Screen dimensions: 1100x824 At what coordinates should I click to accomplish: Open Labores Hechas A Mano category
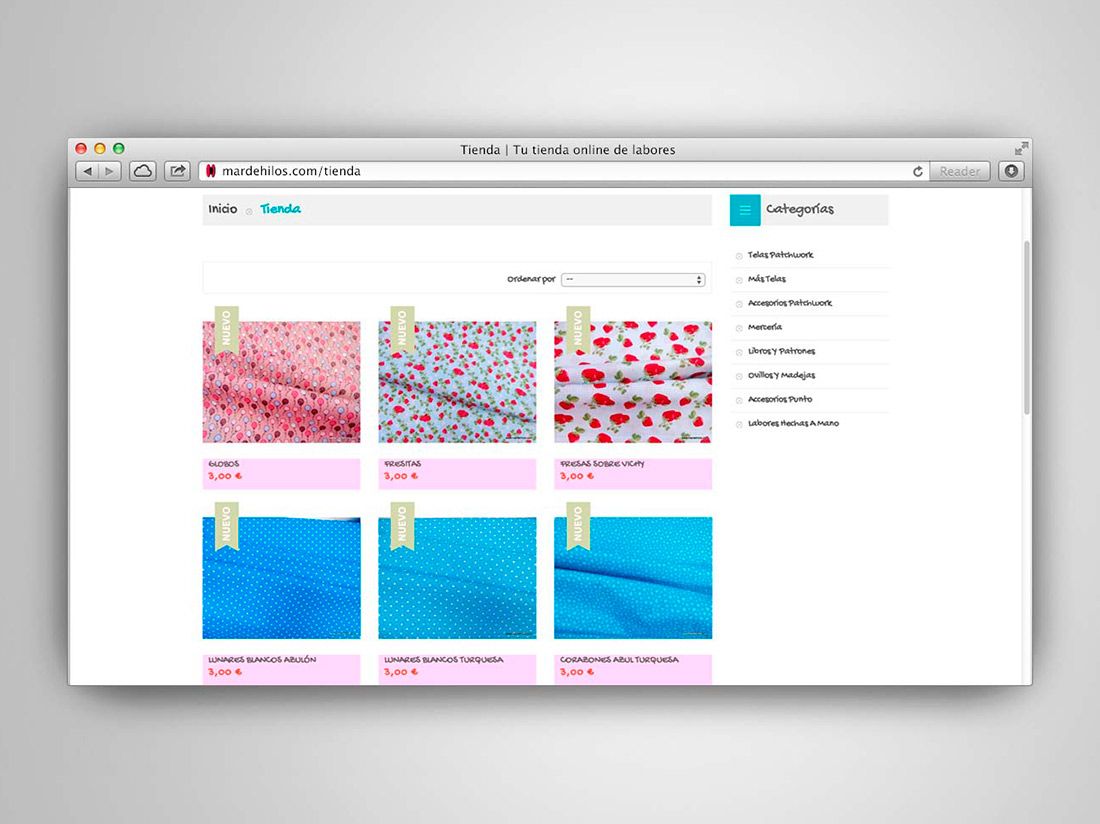tap(793, 424)
